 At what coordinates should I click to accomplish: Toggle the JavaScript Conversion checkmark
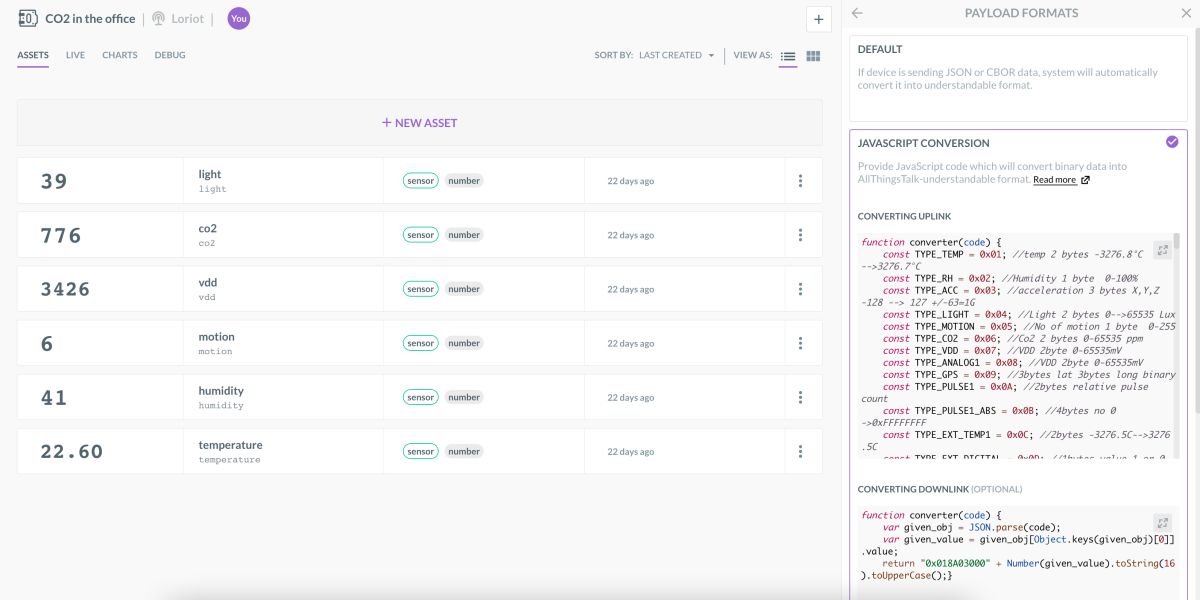click(x=1172, y=142)
